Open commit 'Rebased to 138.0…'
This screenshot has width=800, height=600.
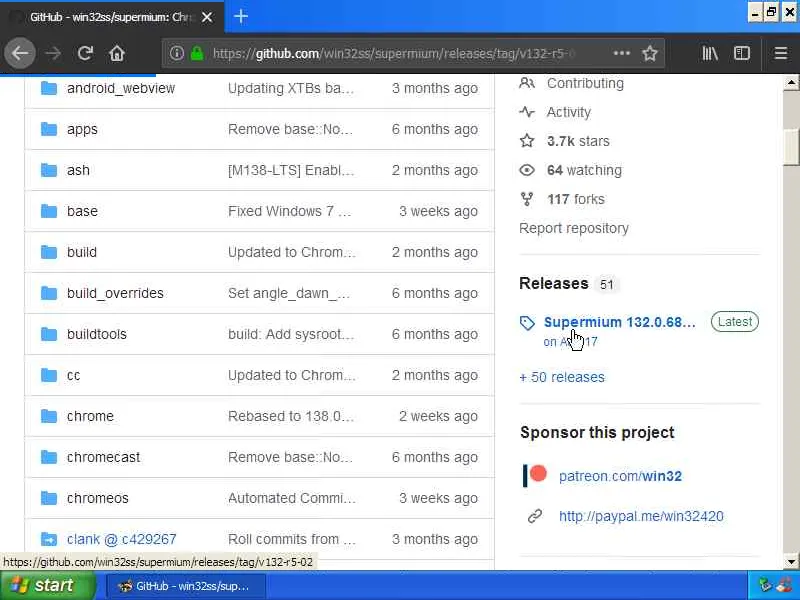click(291, 416)
